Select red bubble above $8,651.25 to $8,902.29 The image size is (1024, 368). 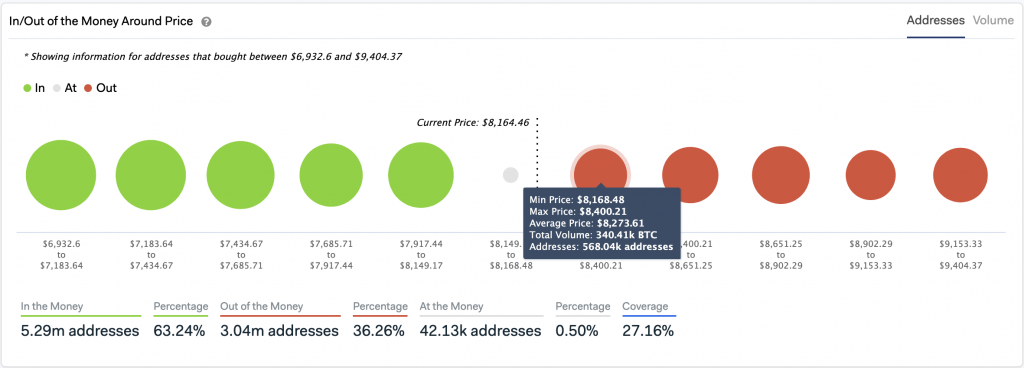tap(780, 175)
